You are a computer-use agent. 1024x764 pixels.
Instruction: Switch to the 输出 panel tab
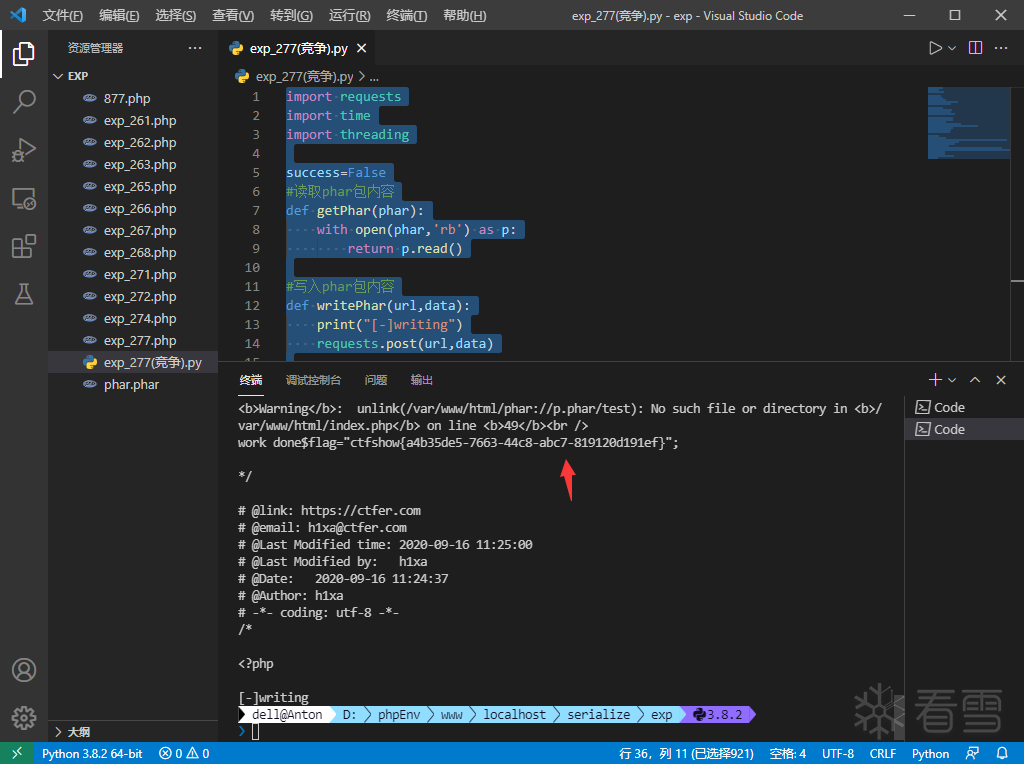422,380
